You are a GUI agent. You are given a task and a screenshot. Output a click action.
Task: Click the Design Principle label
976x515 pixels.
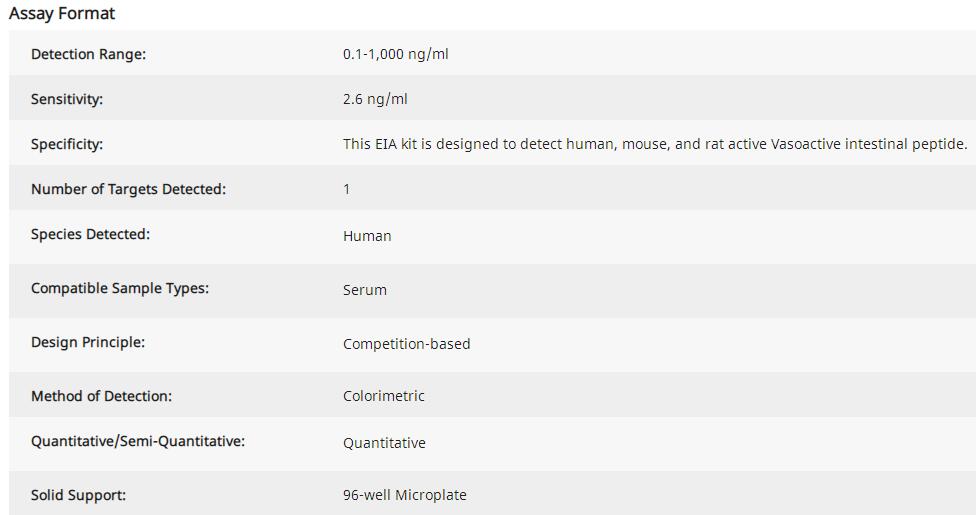pyautogui.click(x=88, y=342)
